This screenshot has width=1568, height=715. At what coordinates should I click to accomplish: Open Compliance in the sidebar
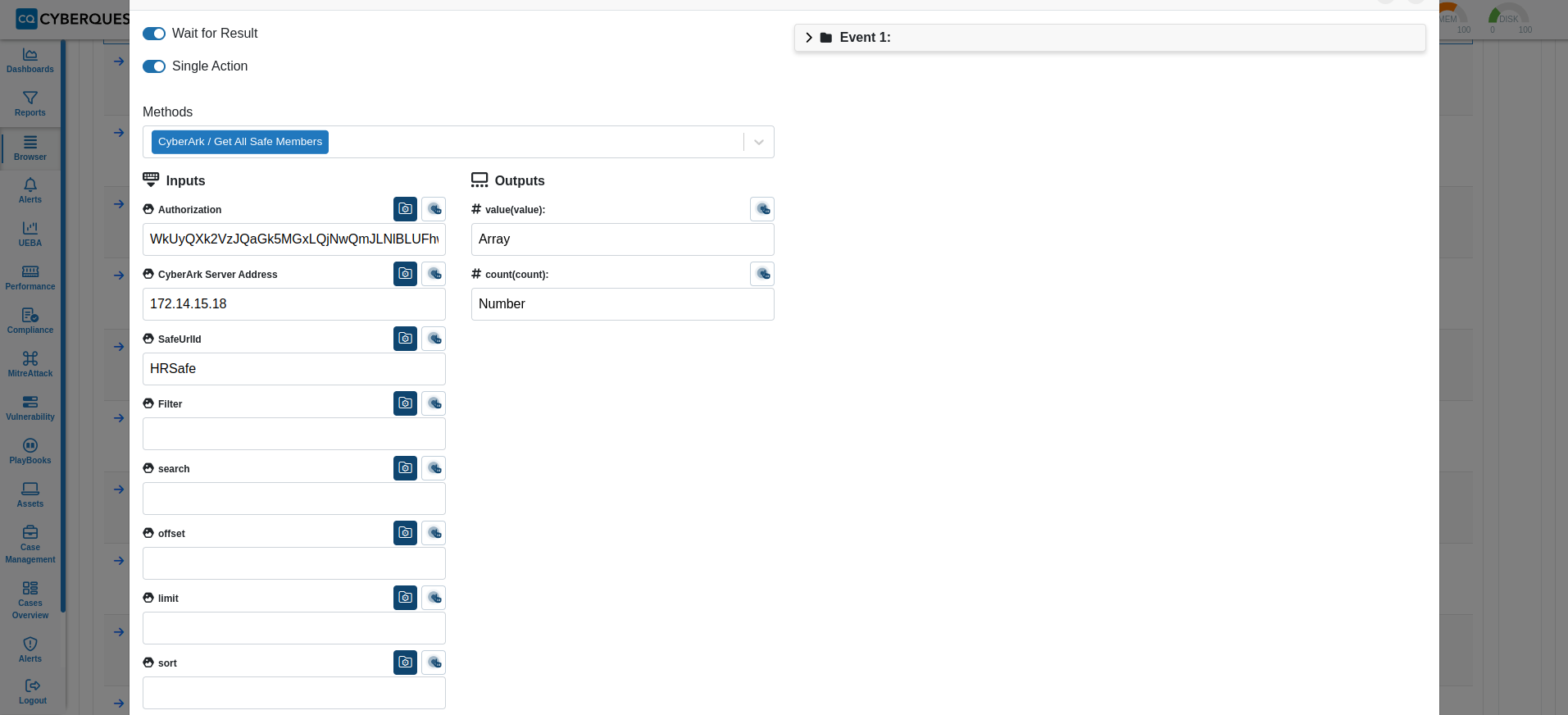click(x=30, y=321)
